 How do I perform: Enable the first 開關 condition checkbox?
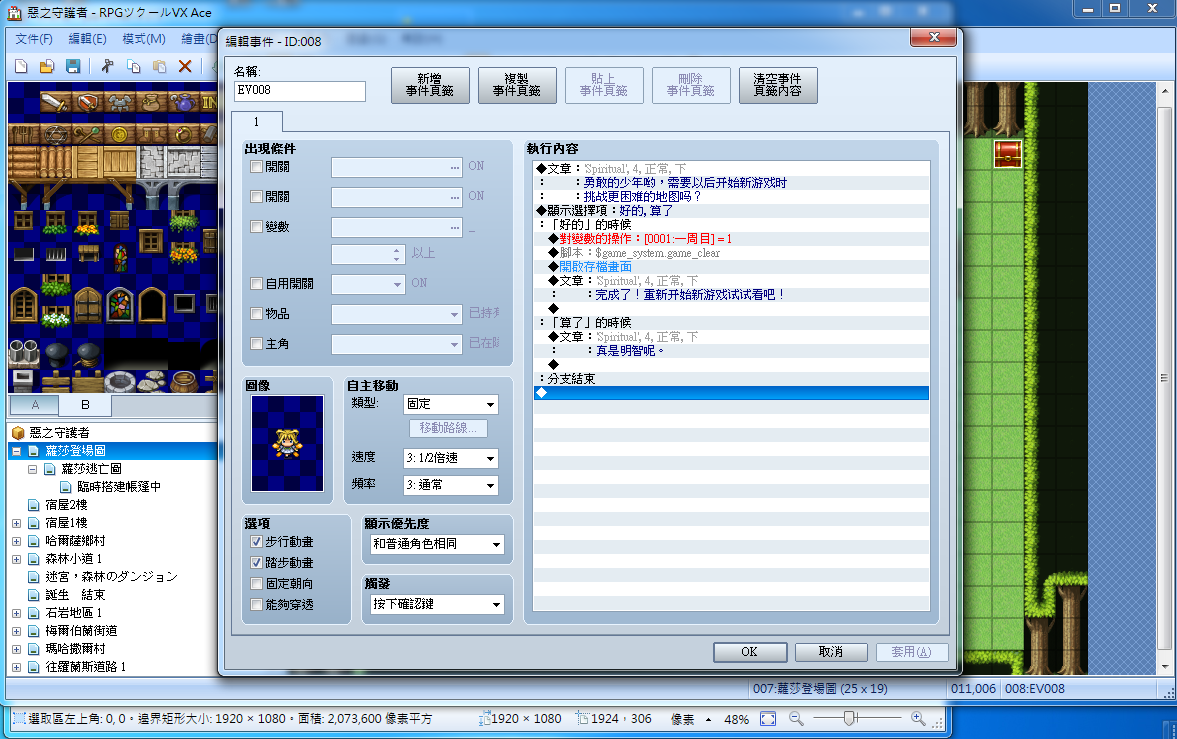click(x=257, y=167)
